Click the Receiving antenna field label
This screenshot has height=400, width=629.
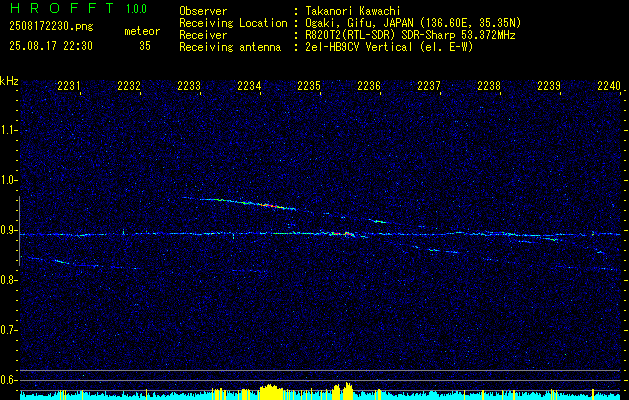pos(230,47)
